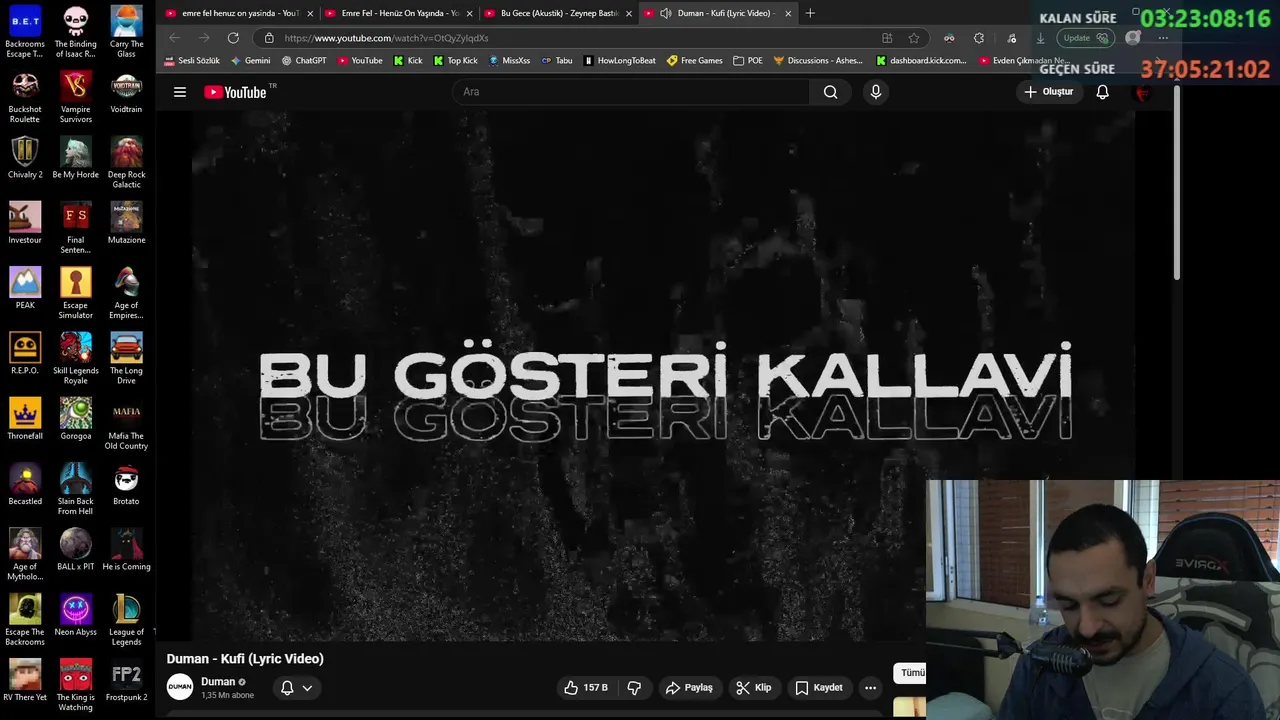Click the Klip clip button
Image resolution: width=1280 pixels, height=720 pixels.
coord(754,688)
